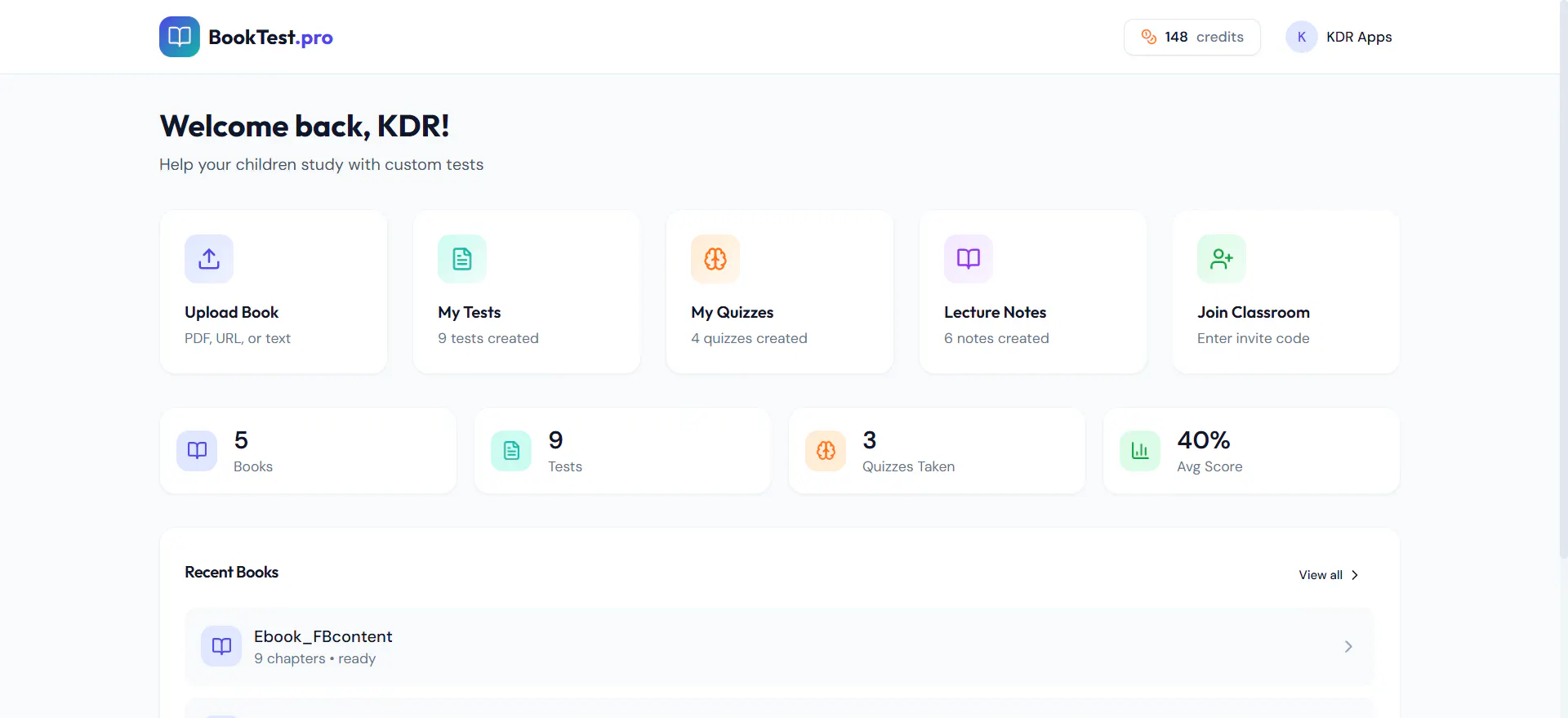Open the My Tests card title
This screenshot has height=718, width=1568.
[469, 312]
